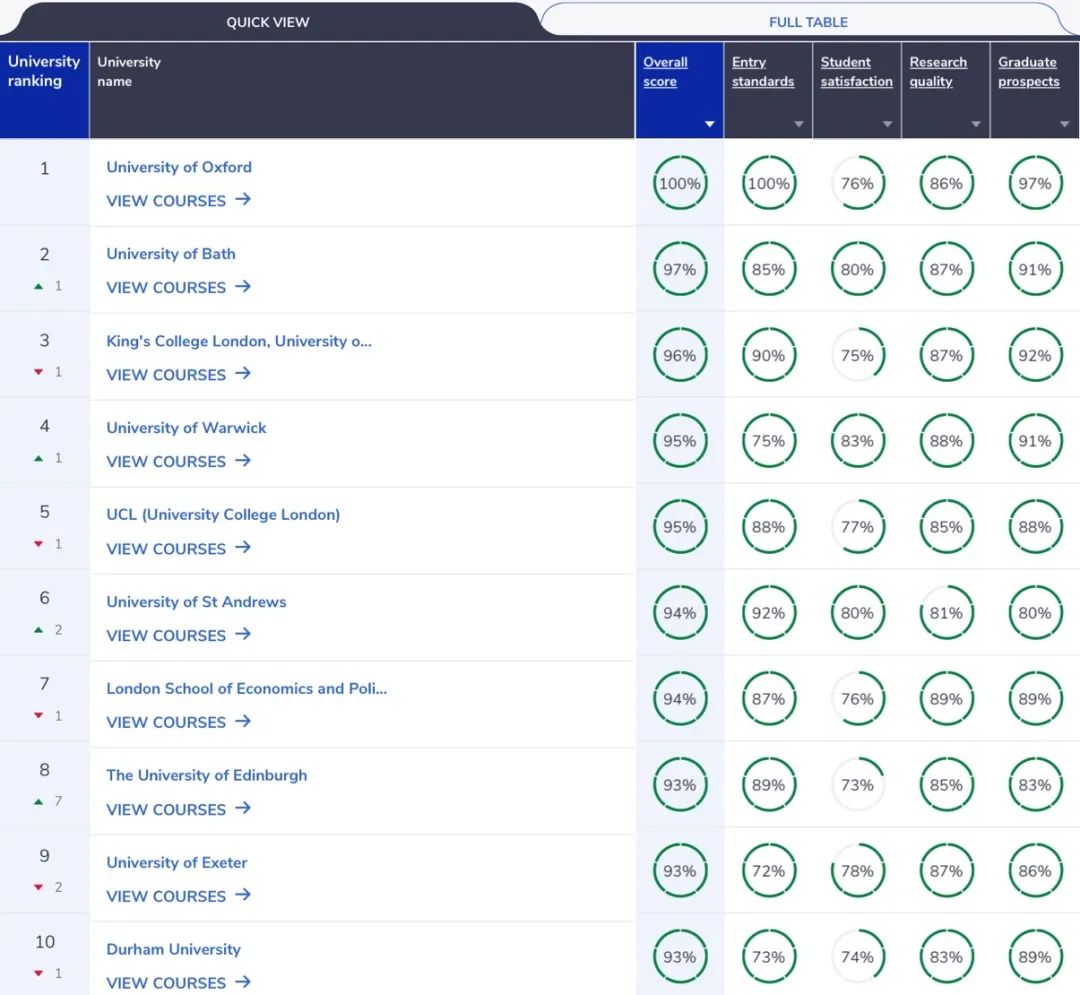The image size is (1080, 995).
Task: Click Oxford's 97% graduate prospects circle
Action: tap(1035, 183)
